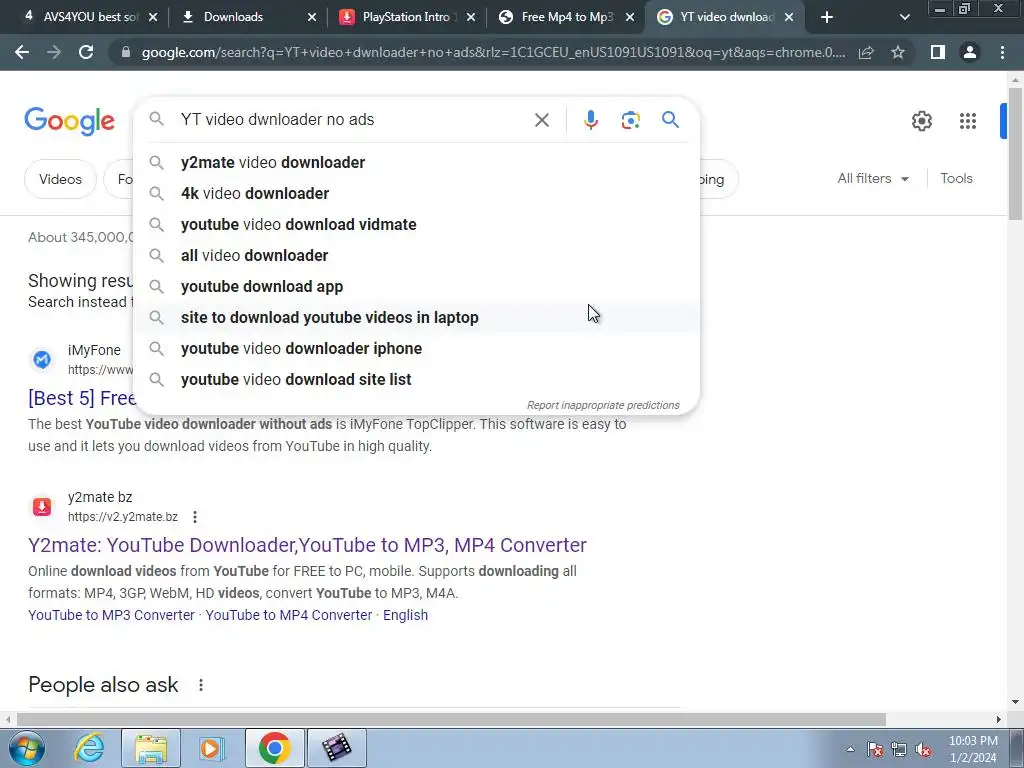Open the Chrome side panel icon
The height and width of the screenshot is (768, 1024).
coord(938,52)
